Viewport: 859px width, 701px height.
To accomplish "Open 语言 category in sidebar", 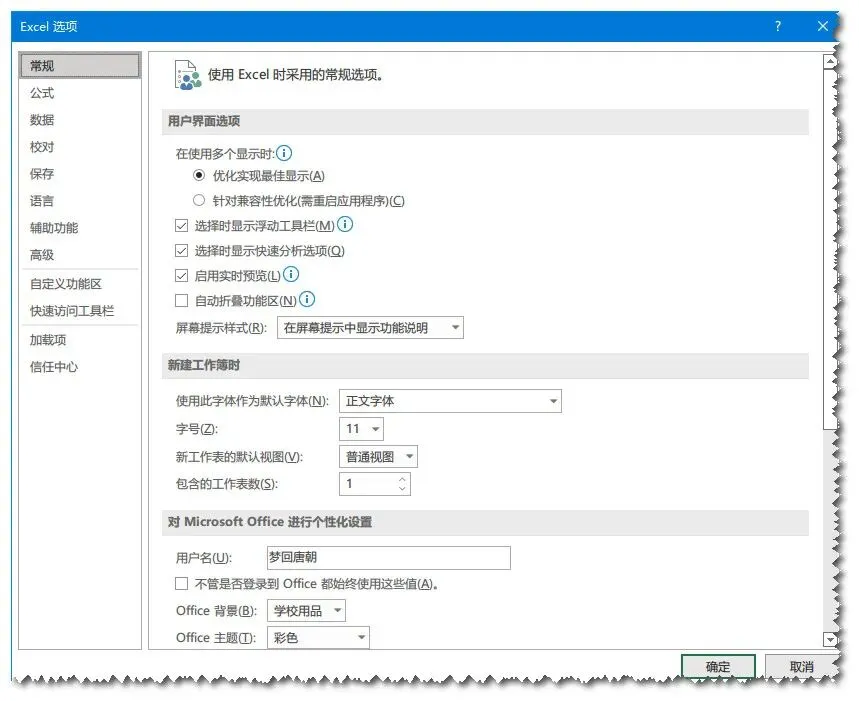I will (x=80, y=201).
